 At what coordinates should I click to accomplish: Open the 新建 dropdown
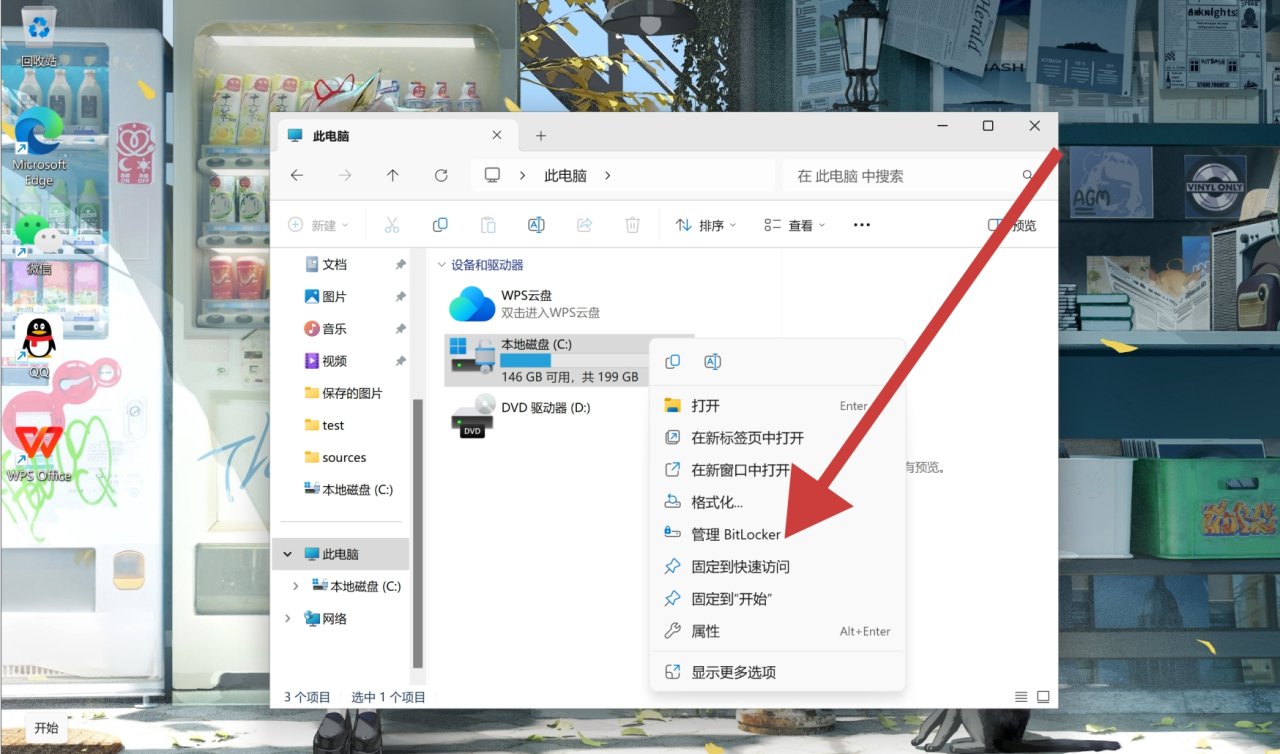318,225
